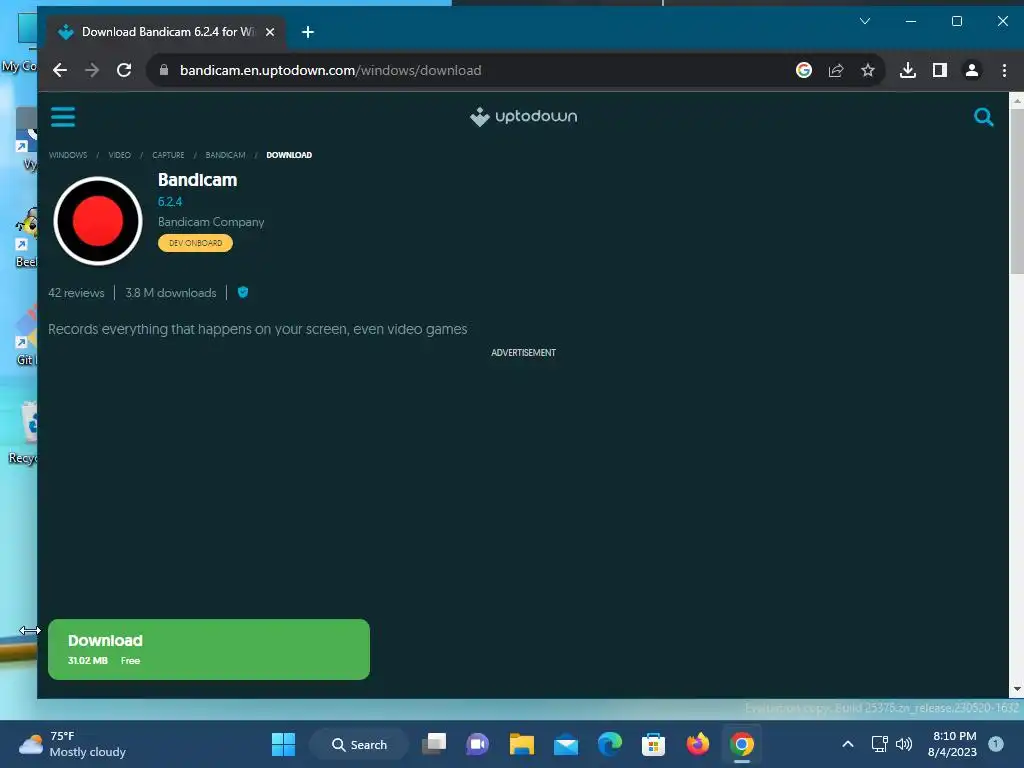Open Microsoft Store from the taskbar

click(653, 744)
